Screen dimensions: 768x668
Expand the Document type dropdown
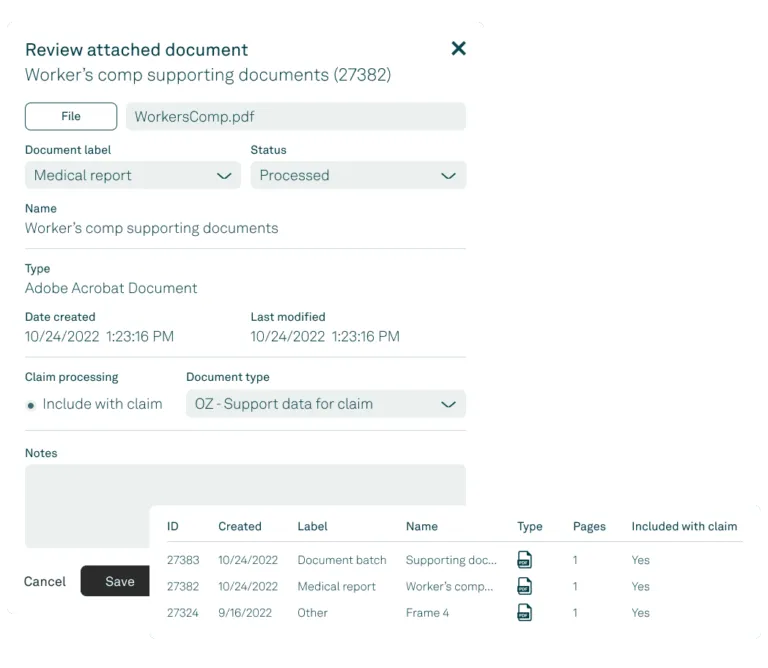click(x=326, y=404)
